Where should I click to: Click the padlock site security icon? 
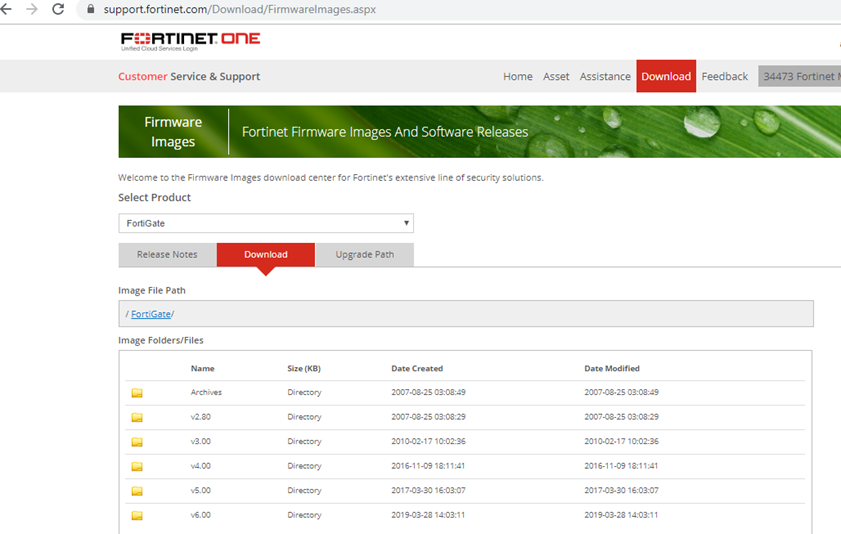coord(91,9)
